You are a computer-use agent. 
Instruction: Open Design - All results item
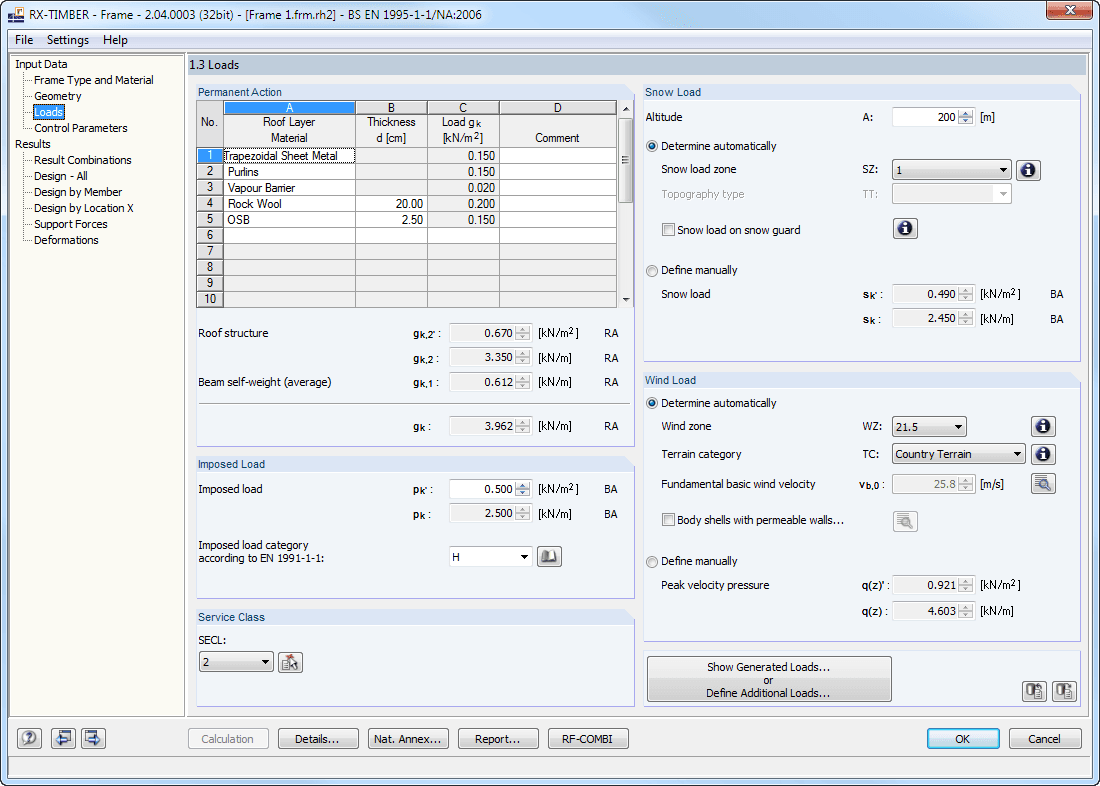click(61, 176)
